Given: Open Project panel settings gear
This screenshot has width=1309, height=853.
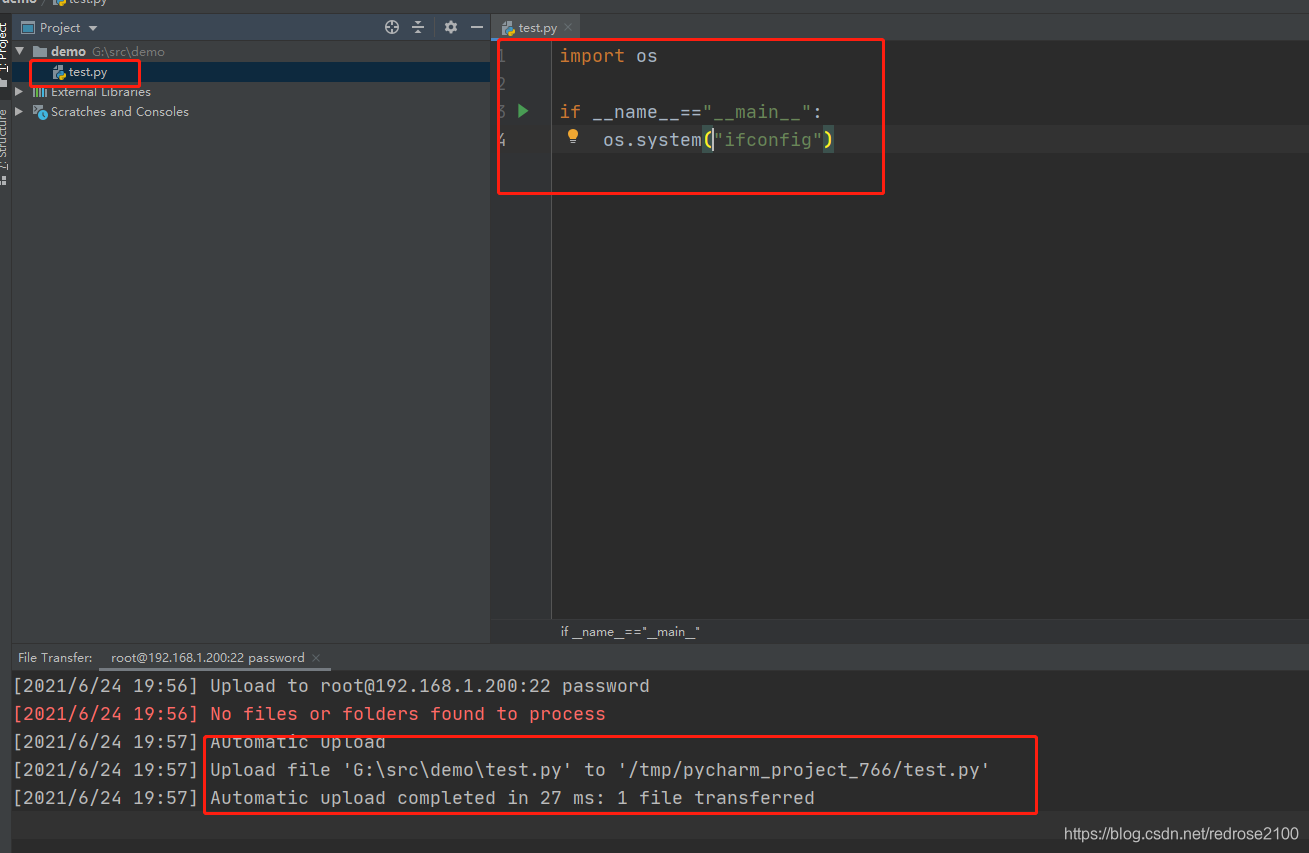Looking at the screenshot, I should tap(450, 28).
